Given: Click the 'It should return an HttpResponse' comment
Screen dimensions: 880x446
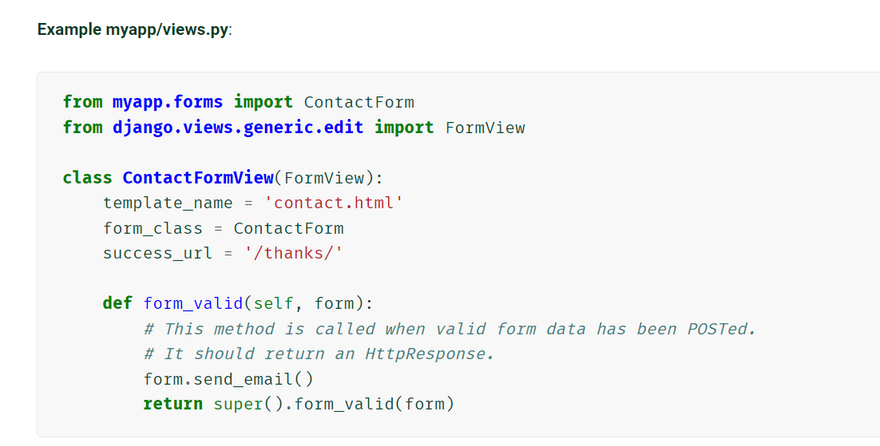Looking at the screenshot, I should click(x=319, y=353).
